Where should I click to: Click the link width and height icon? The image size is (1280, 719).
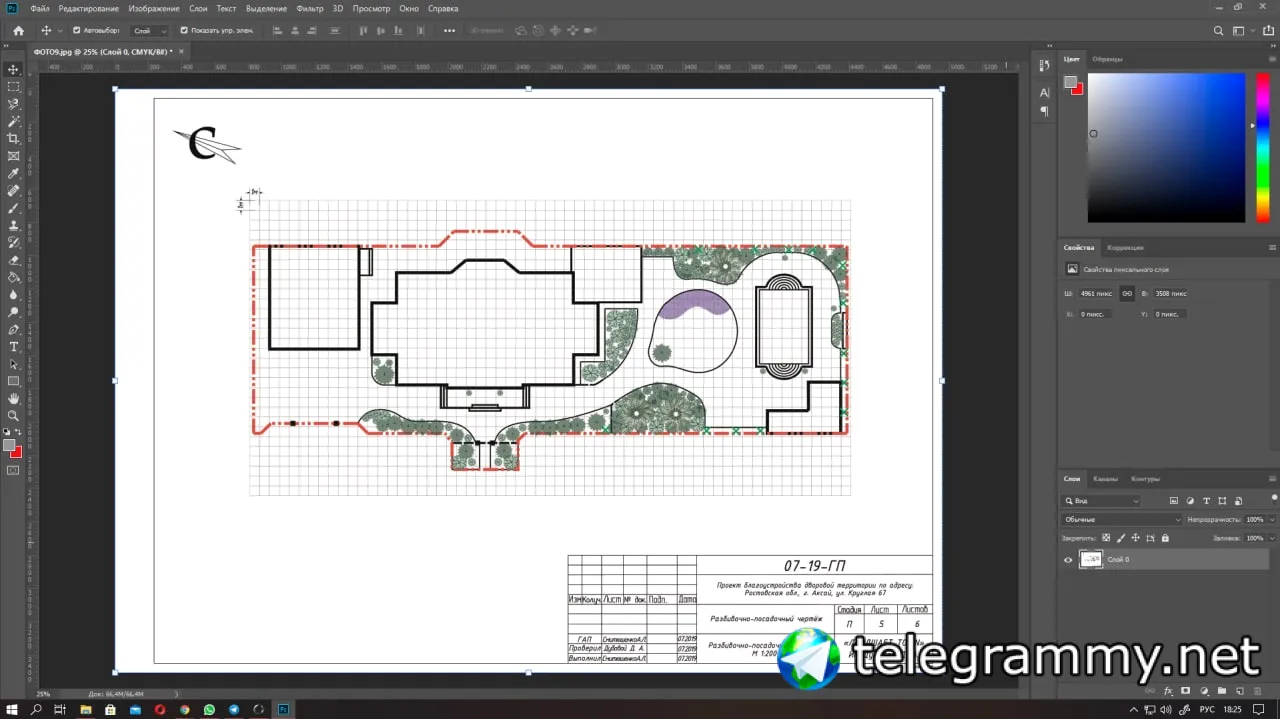point(1127,293)
